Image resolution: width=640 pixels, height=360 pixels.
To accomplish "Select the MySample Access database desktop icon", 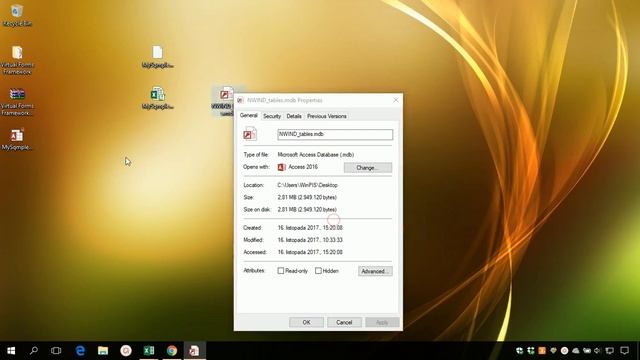I will point(17,140).
